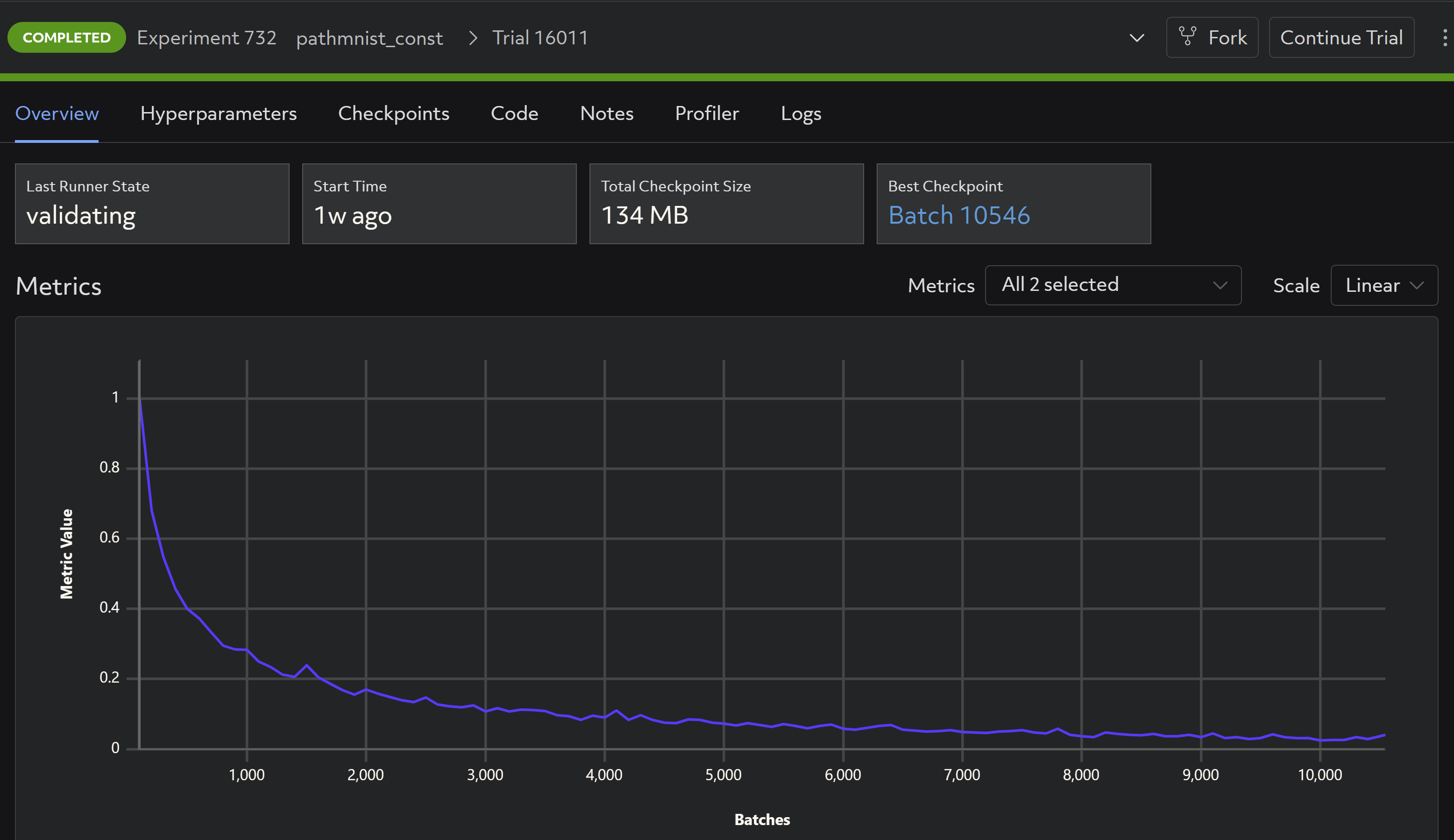View the Profiler tab
Image resolution: width=1454 pixels, height=840 pixels.
click(x=707, y=113)
